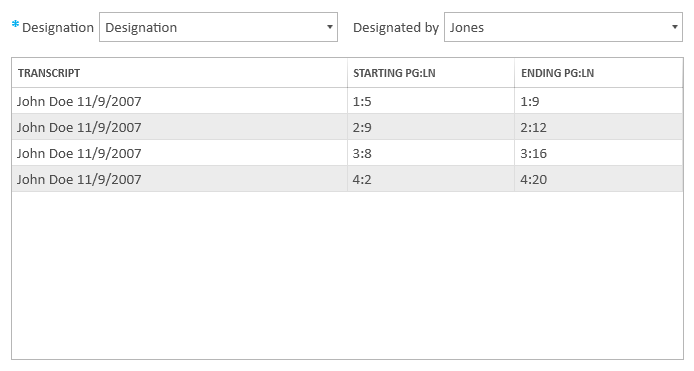Click the Jones combo box text
The image size is (694, 371).
click(467, 27)
